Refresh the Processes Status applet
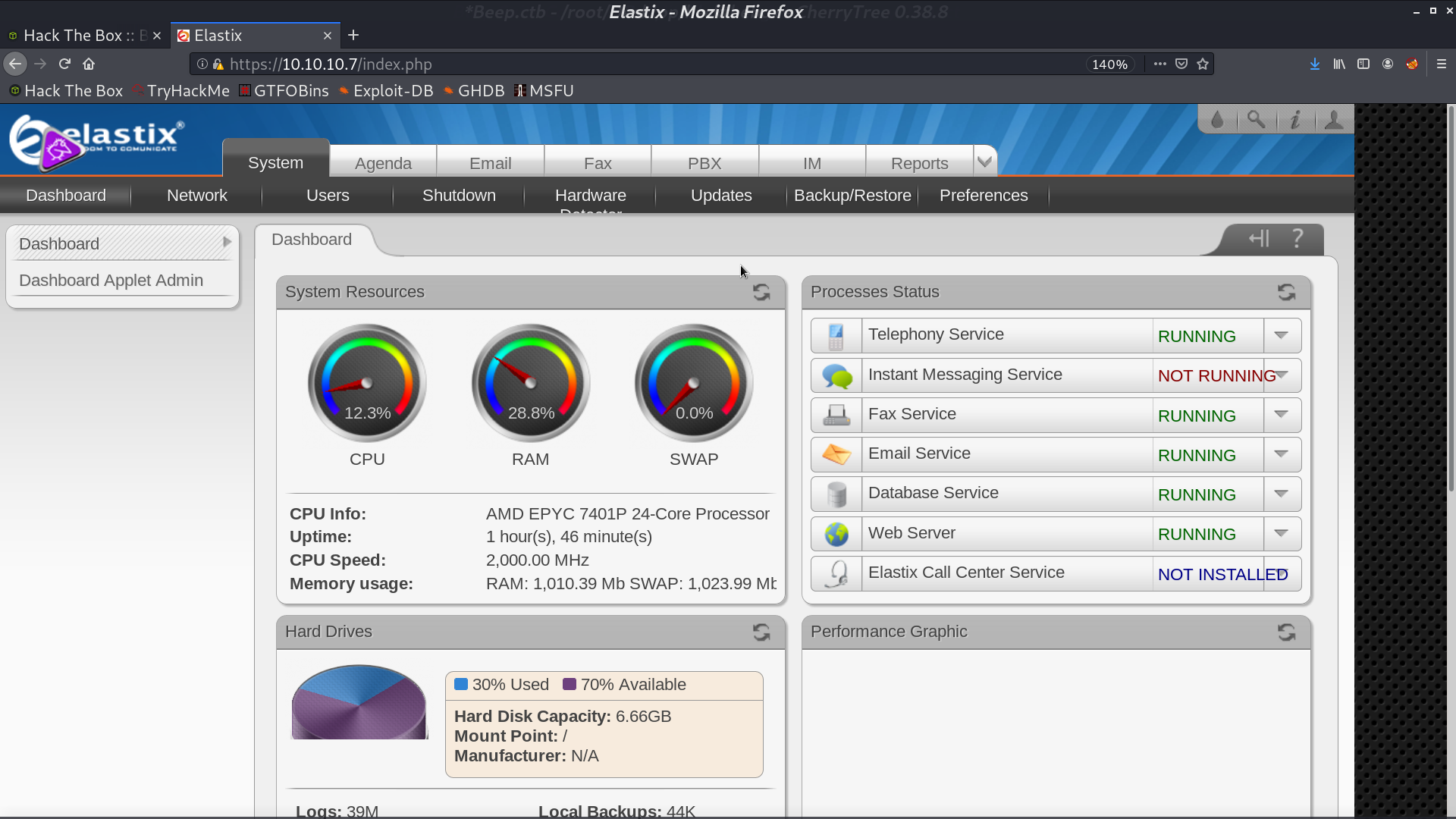 tap(1286, 292)
